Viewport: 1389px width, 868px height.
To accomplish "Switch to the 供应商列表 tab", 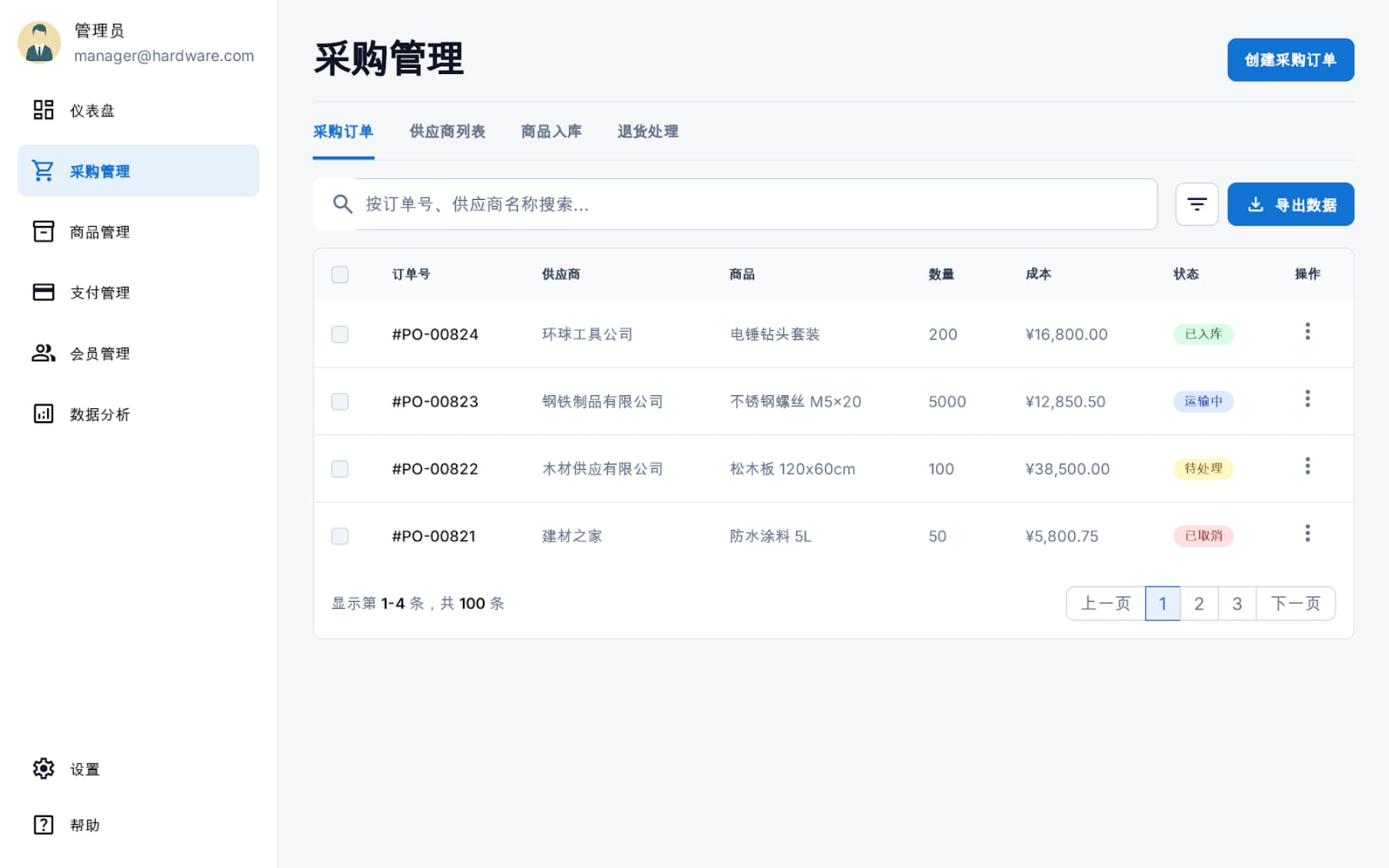I will click(447, 132).
